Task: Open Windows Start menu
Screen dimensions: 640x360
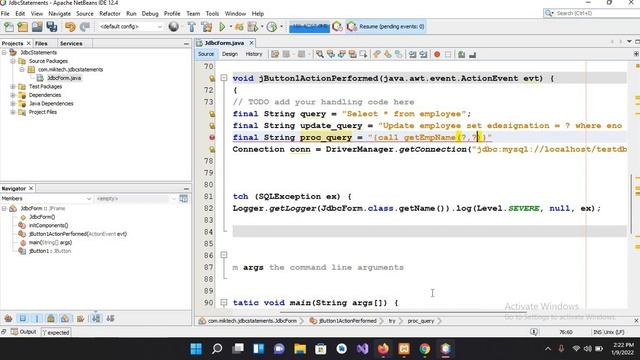Action: point(196,349)
